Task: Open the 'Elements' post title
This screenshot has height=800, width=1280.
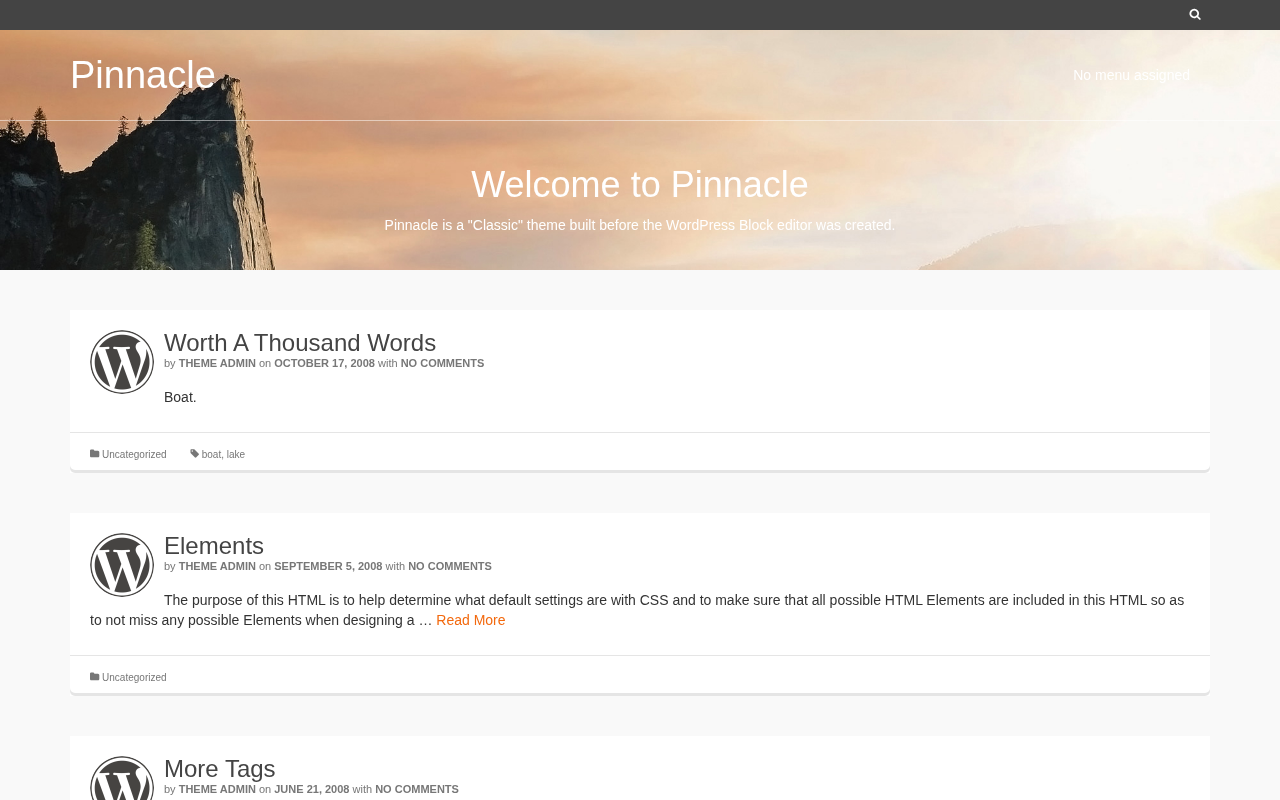Action: [214, 546]
